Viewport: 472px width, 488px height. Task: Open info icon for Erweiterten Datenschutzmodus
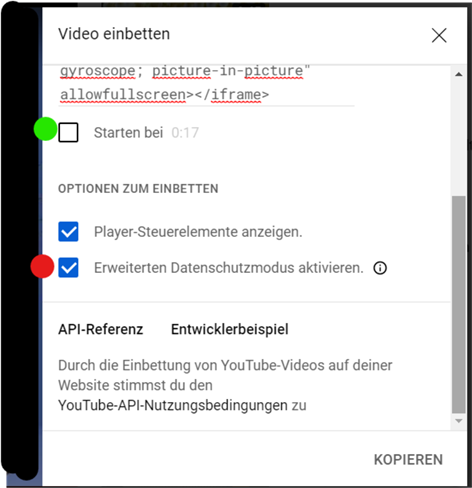coord(380,268)
